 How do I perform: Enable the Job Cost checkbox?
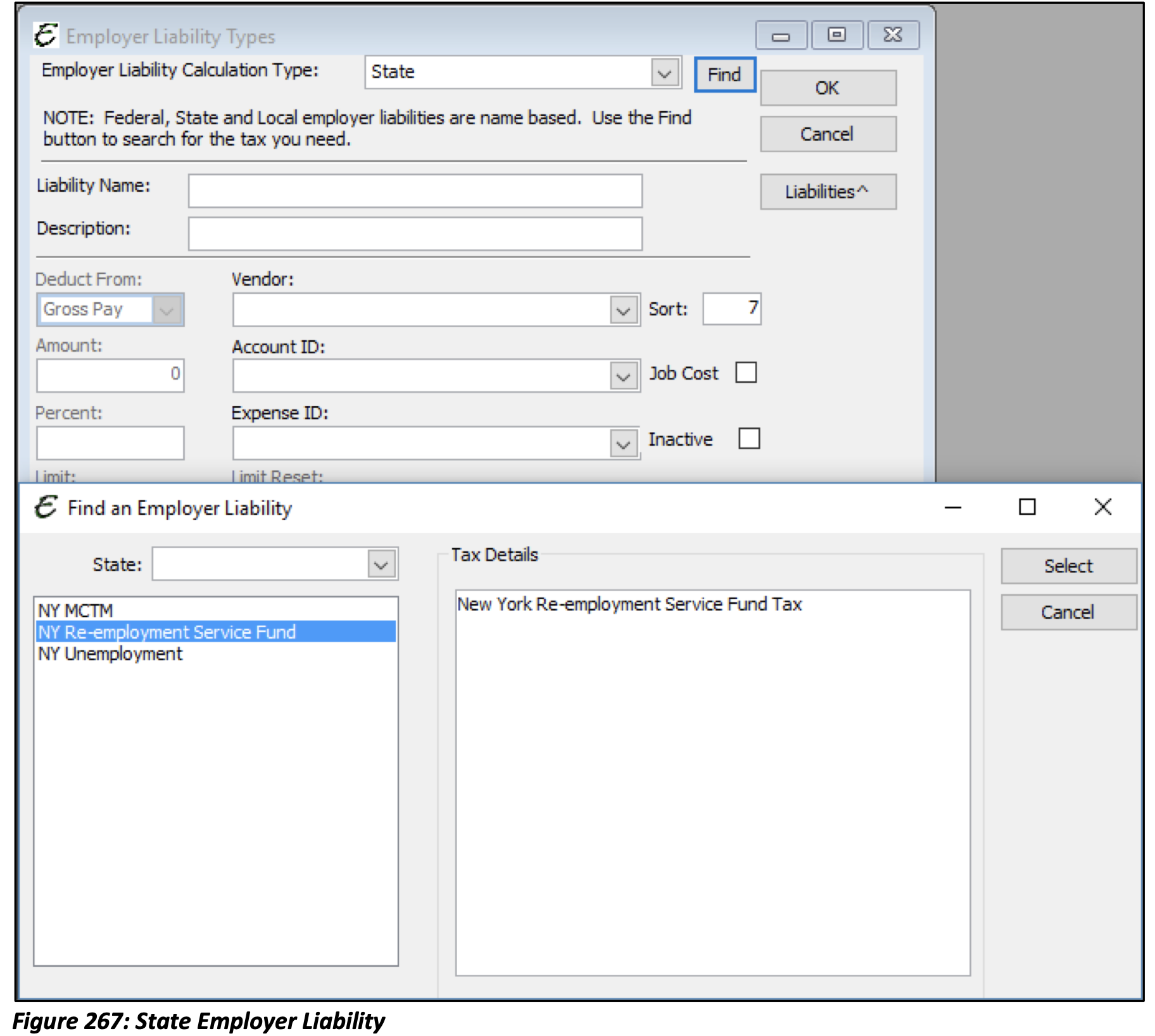point(746,373)
